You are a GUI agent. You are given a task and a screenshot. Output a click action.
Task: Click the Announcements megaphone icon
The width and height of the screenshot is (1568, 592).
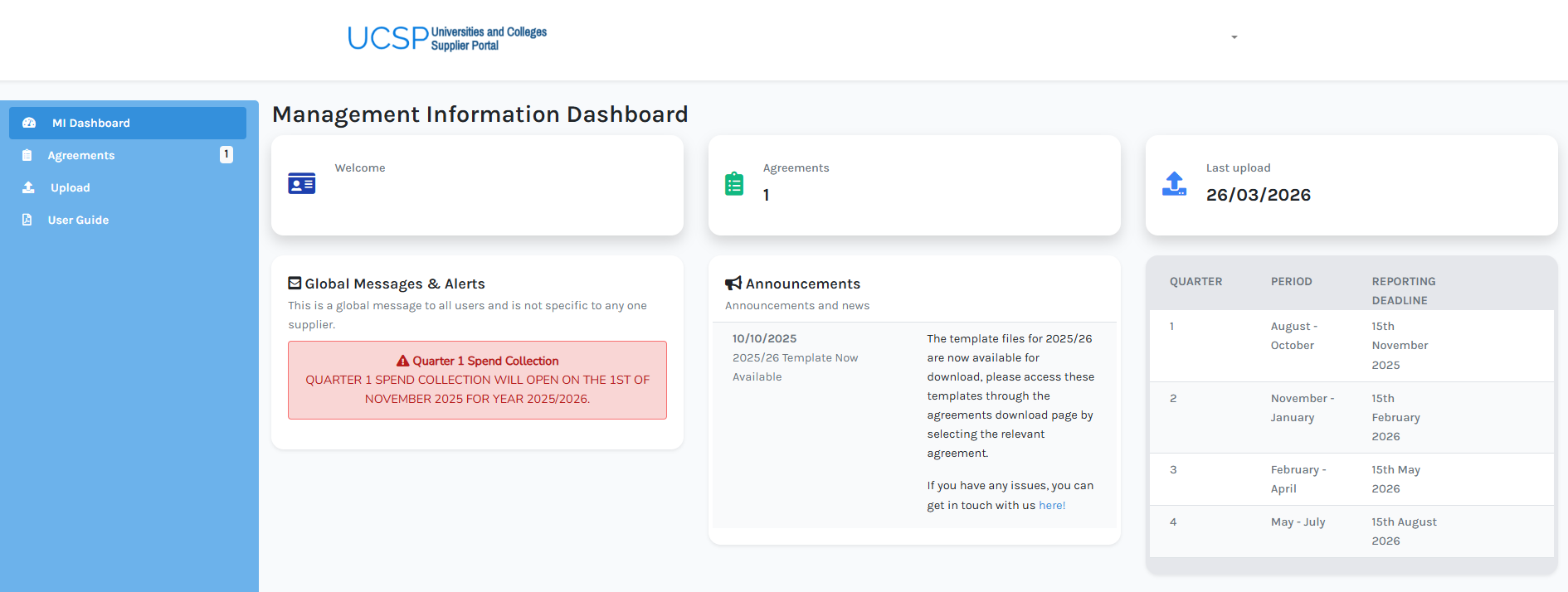733,284
